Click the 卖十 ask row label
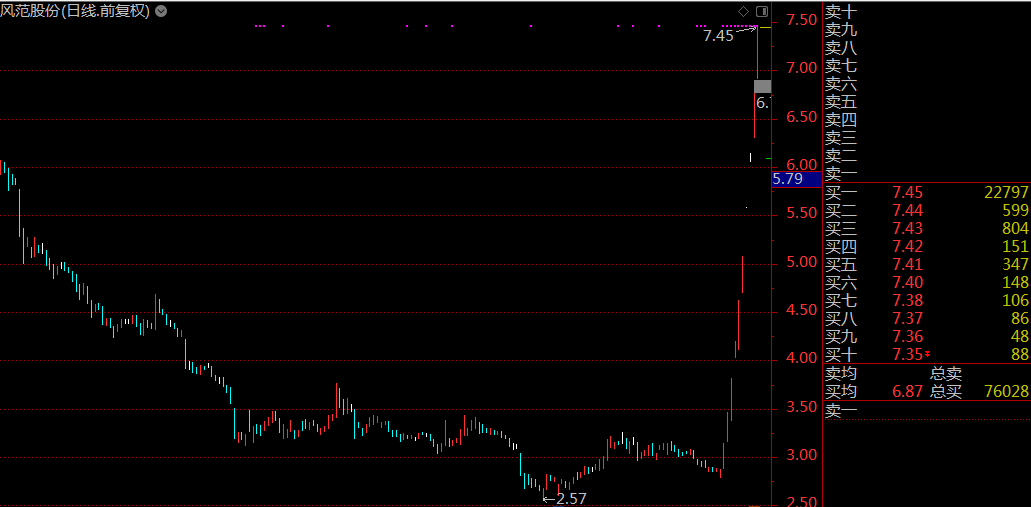Image resolution: width=1031 pixels, height=507 pixels. 840,12
